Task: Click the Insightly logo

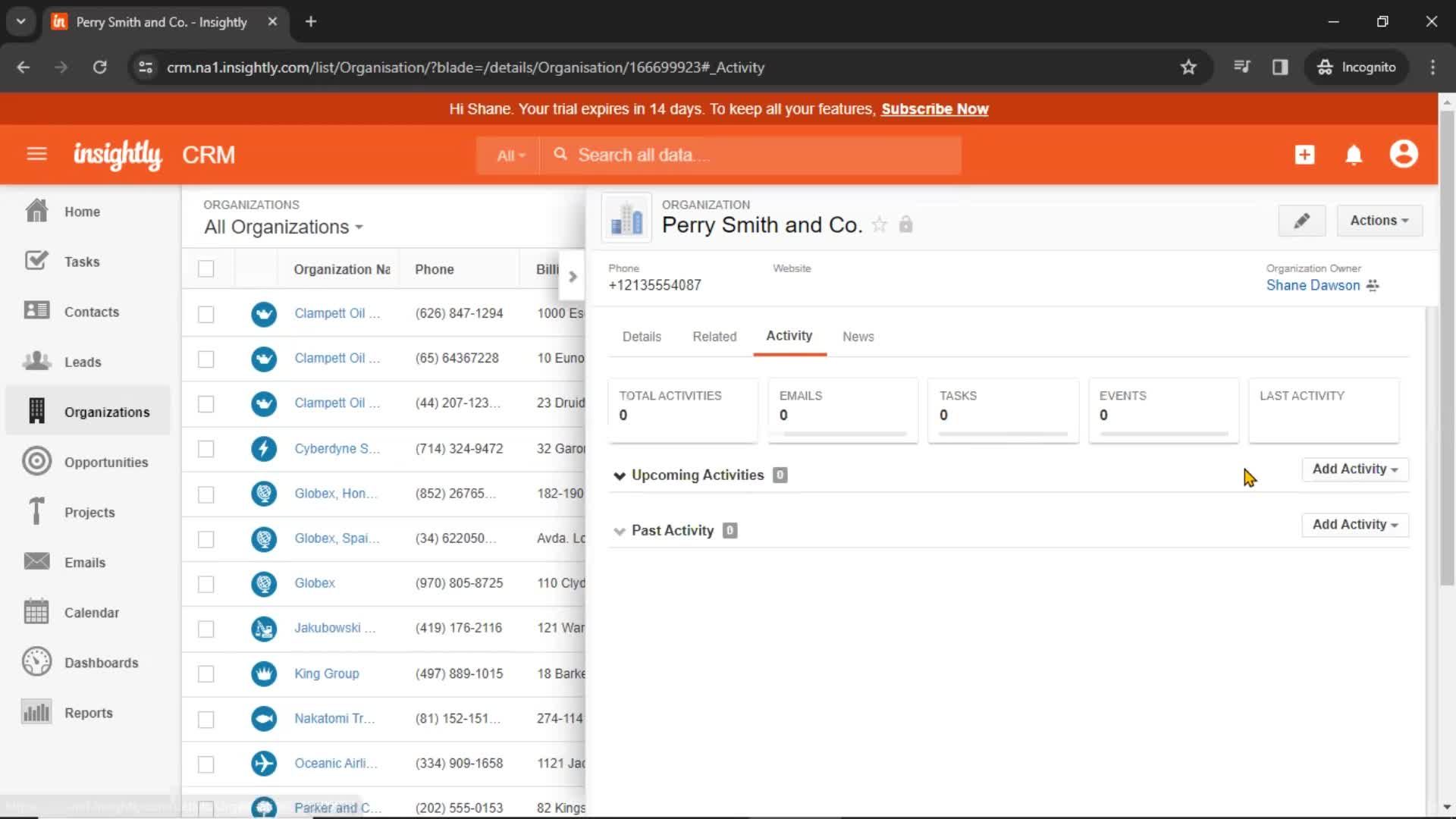Action: coord(118,155)
